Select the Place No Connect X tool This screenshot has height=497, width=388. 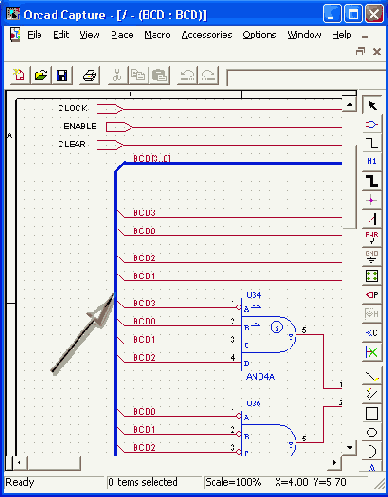point(372,352)
